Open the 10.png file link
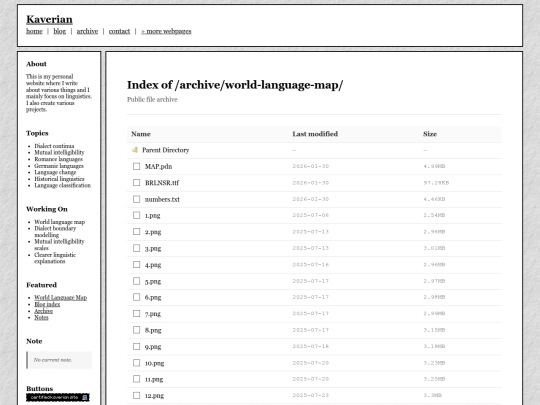 (154, 363)
